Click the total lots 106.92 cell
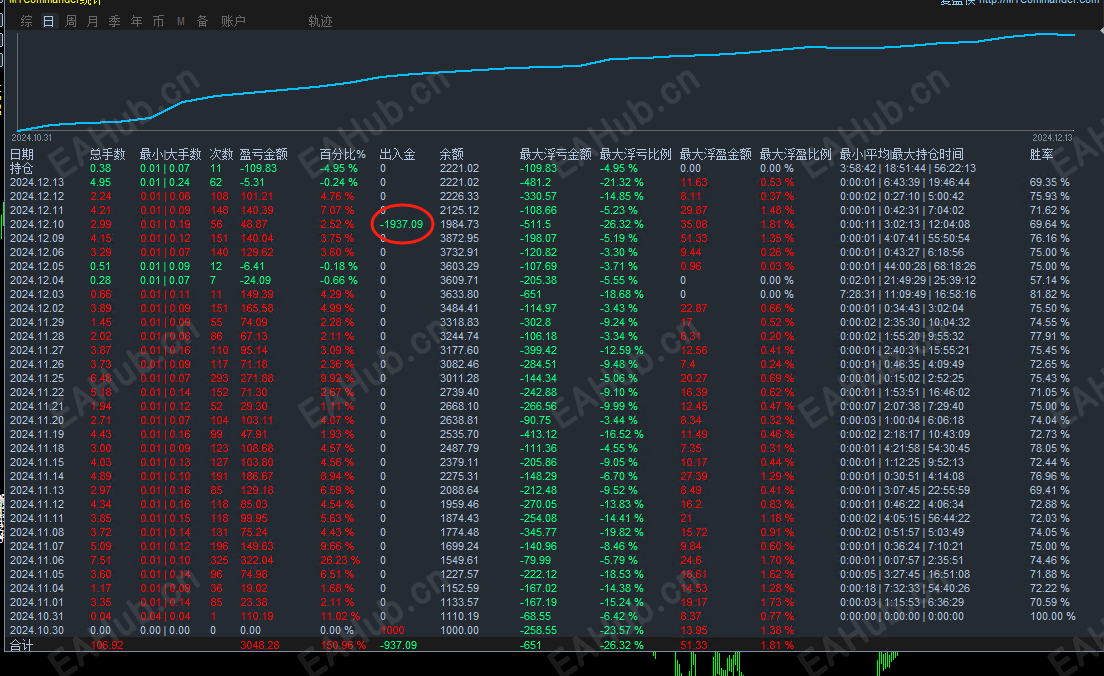 point(106,645)
